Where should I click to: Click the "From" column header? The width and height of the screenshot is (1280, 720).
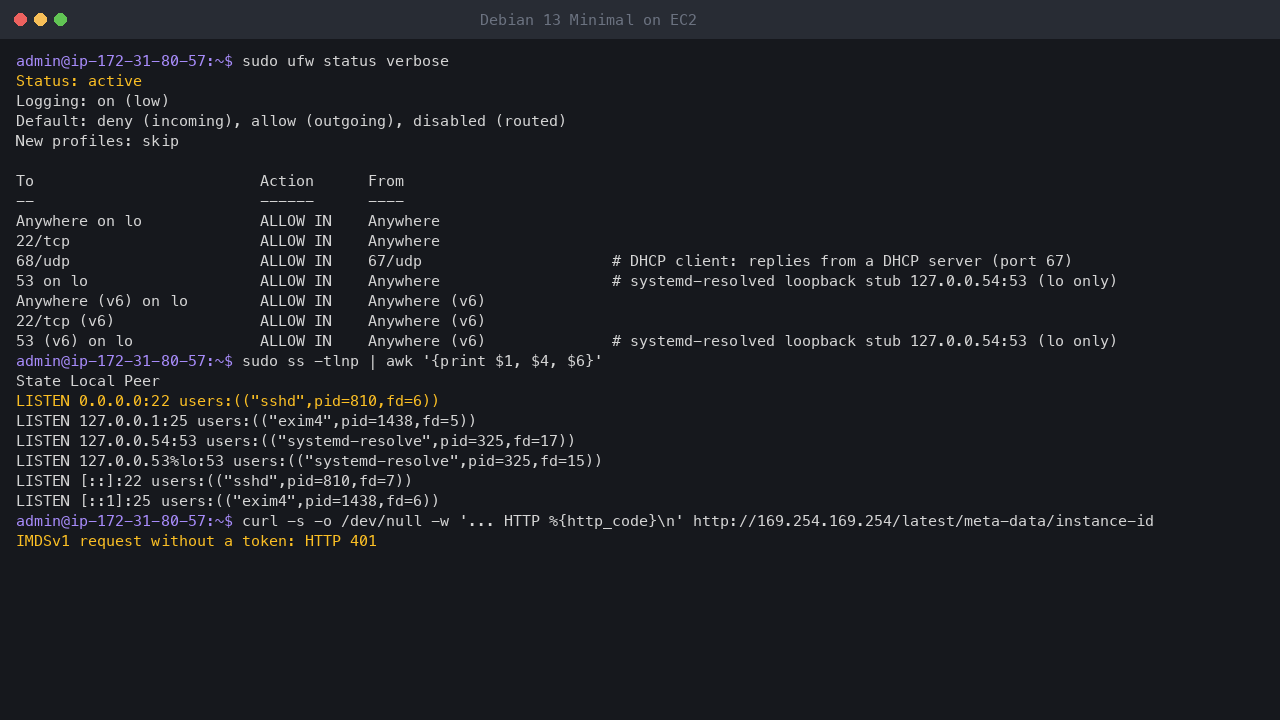(x=386, y=181)
